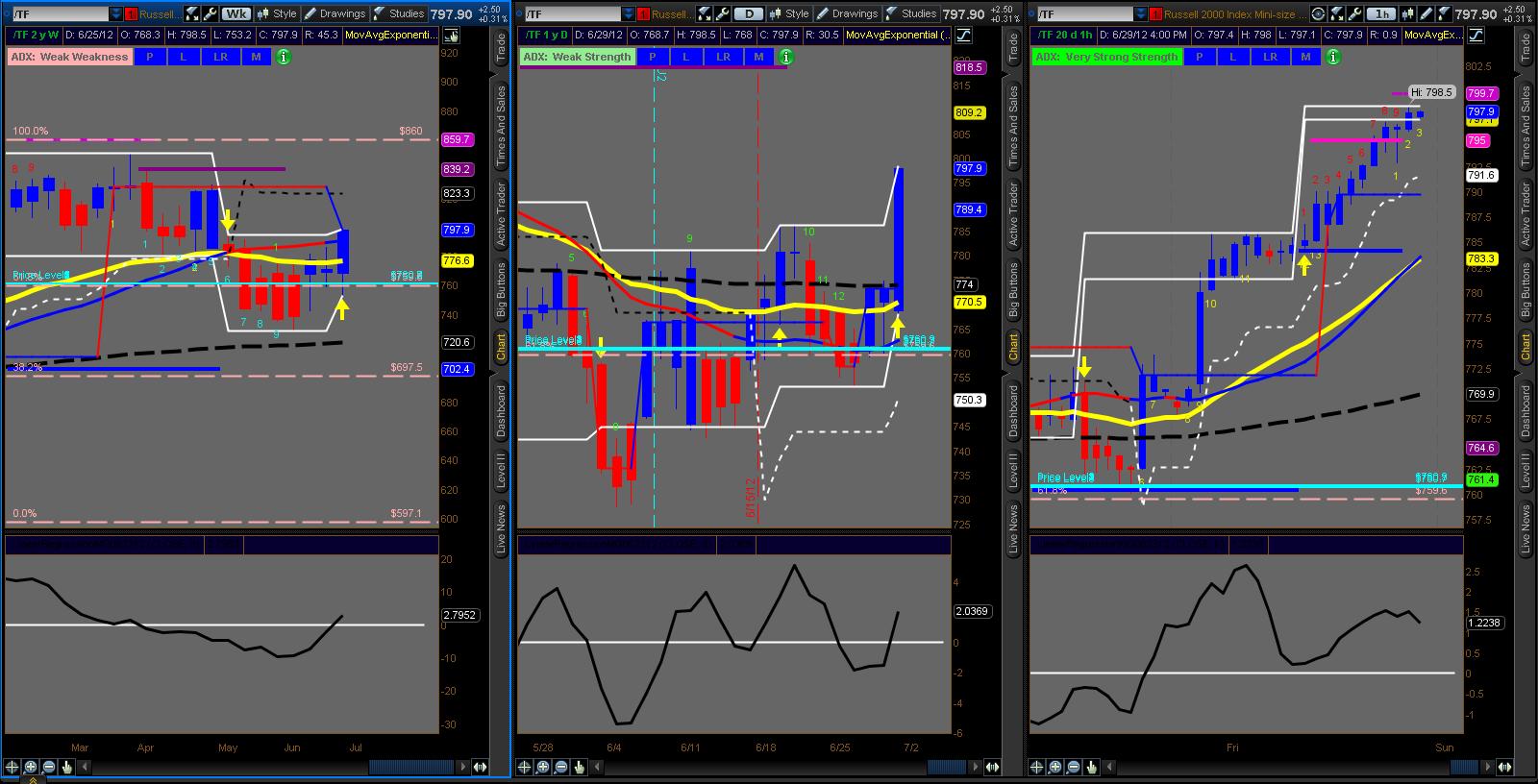Open Level II tab of hourly chart
The height and width of the screenshot is (784, 1538).
pyautogui.click(x=1526, y=472)
